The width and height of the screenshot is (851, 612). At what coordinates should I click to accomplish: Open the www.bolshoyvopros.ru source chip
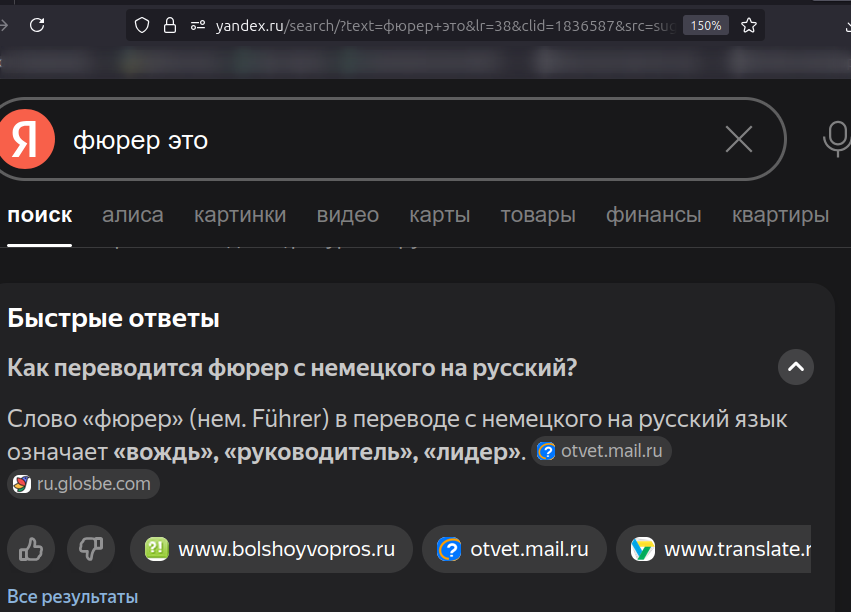(x=271, y=549)
